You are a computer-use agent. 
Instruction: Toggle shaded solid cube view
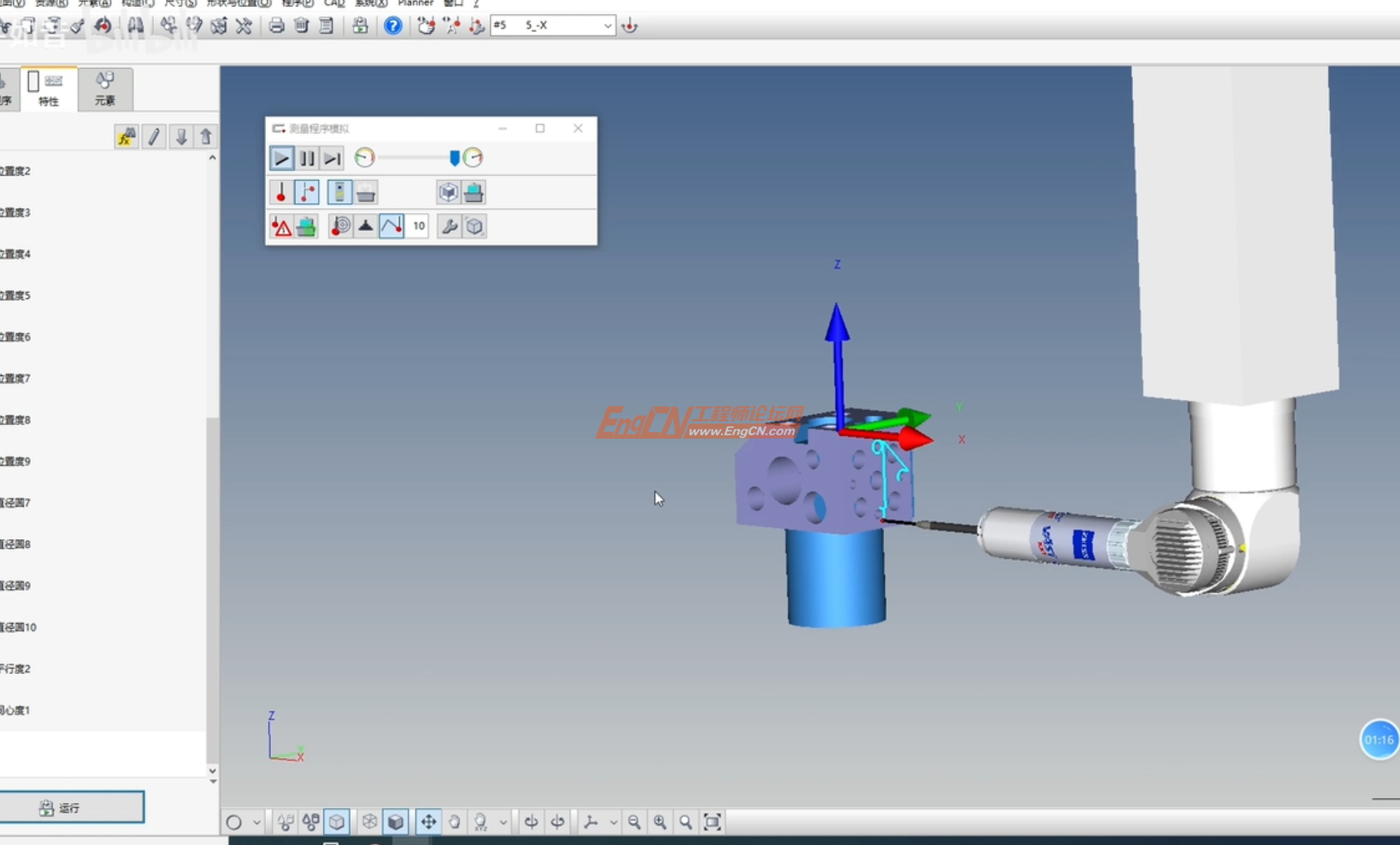point(395,822)
